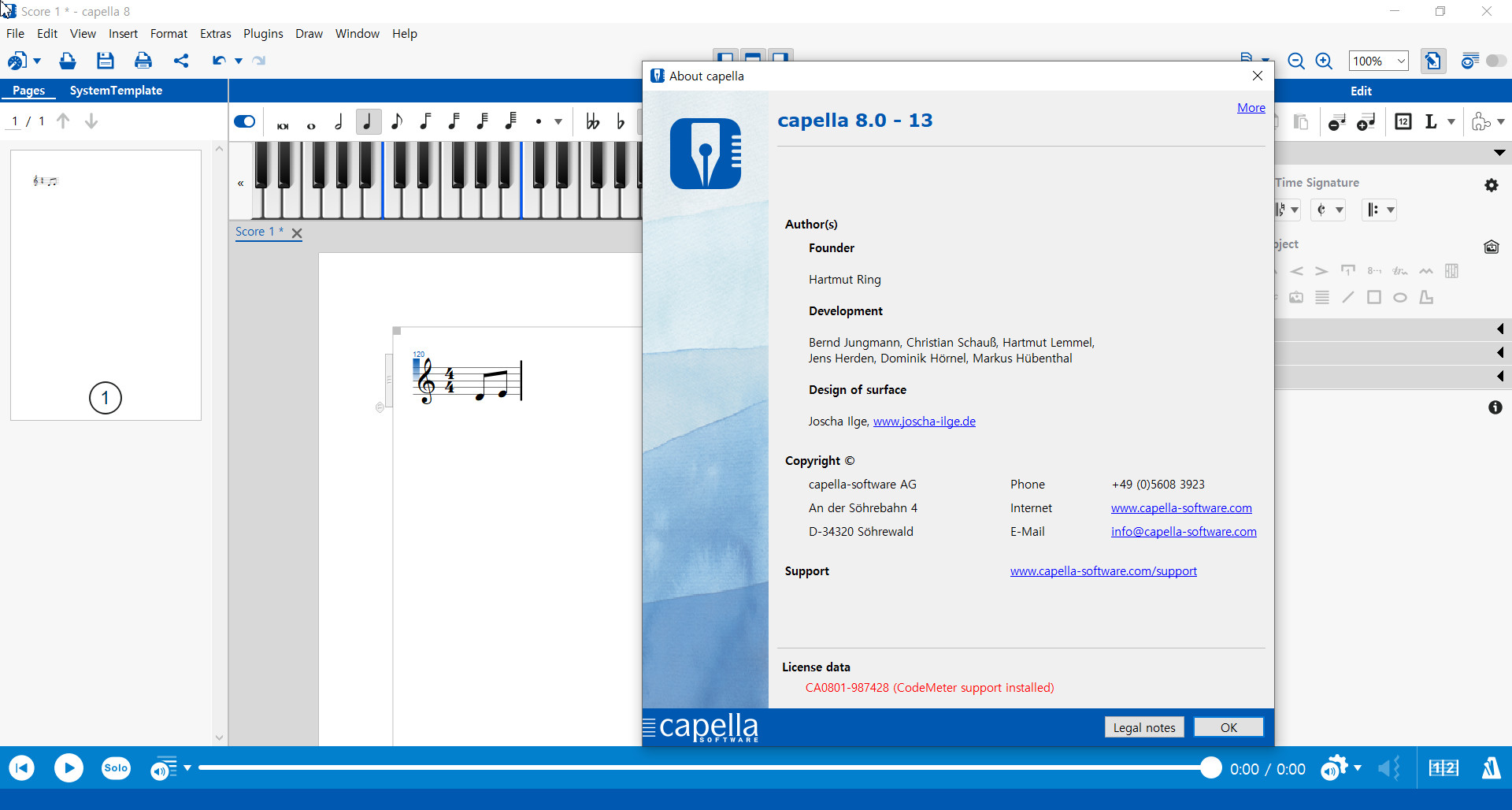Viewport: 1512px width, 810px height.
Task: Open www.capella-software.com link
Action: tap(1181, 508)
